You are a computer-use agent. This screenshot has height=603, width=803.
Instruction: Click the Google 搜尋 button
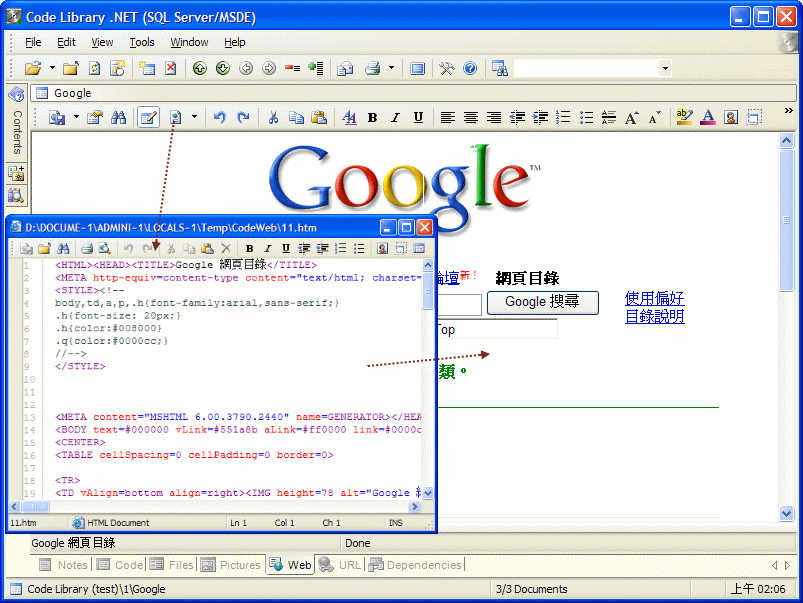pyautogui.click(x=542, y=302)
